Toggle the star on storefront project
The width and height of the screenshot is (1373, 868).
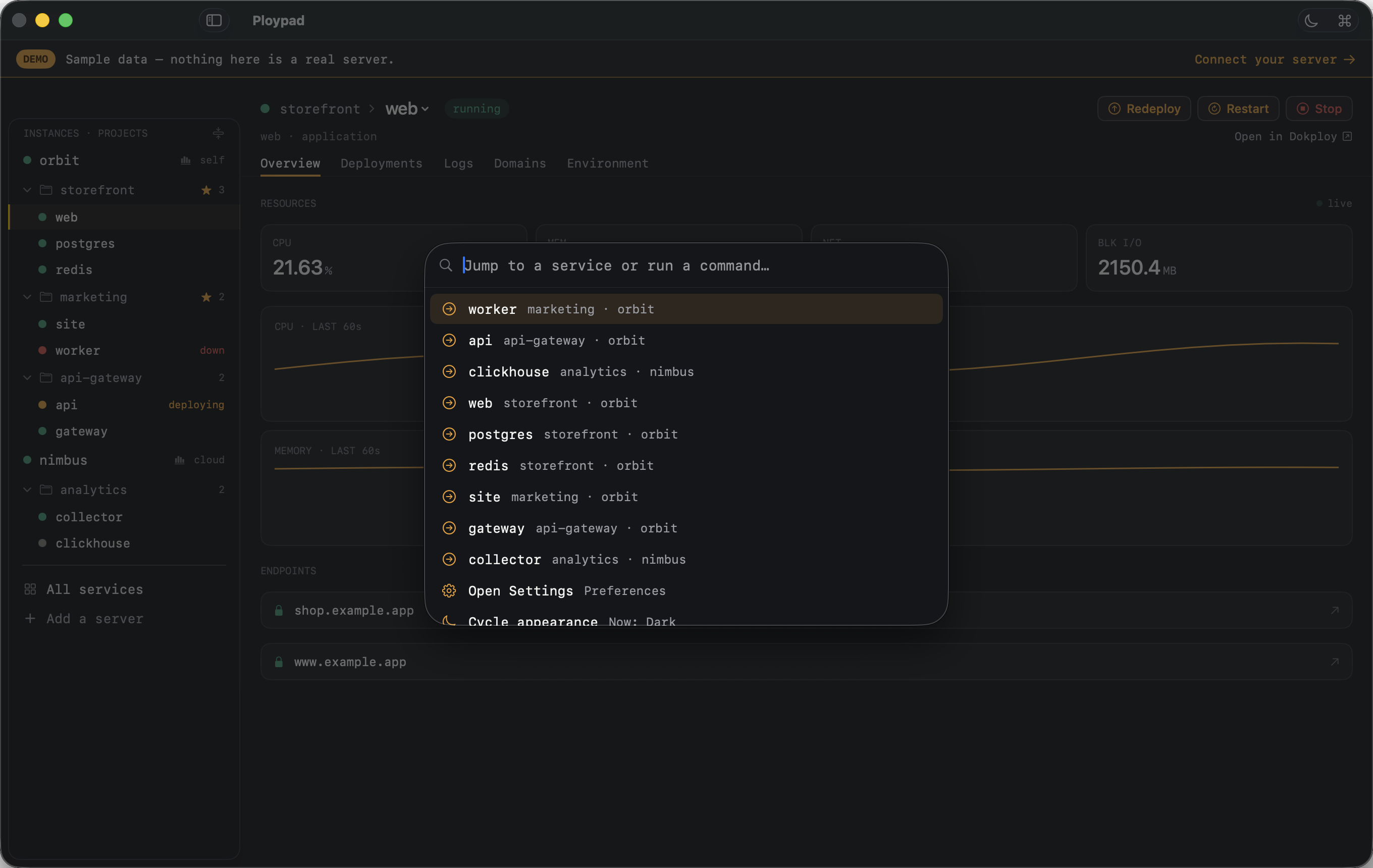click(x=206, y=190)
